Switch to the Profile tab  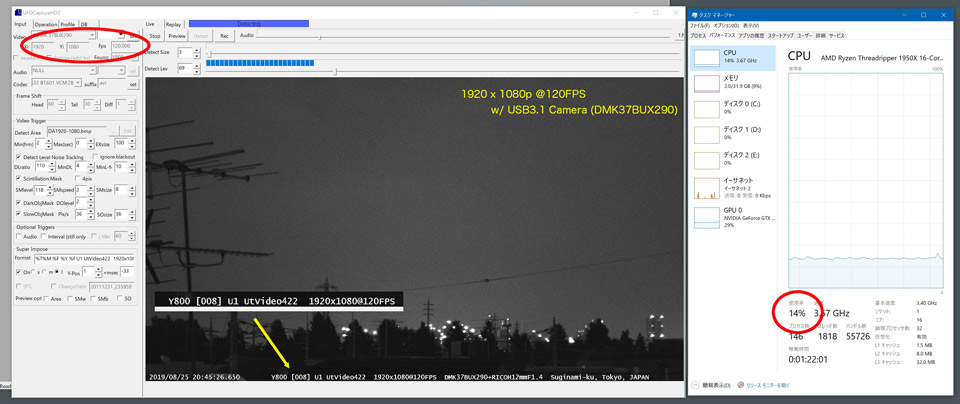pyautogui.click(x=67, y=24)
